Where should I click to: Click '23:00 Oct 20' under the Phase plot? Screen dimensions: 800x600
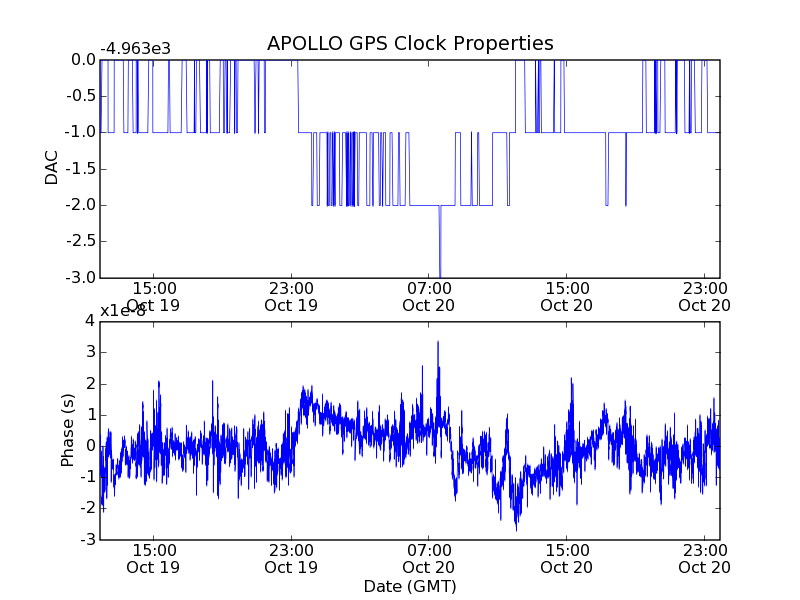705,559
